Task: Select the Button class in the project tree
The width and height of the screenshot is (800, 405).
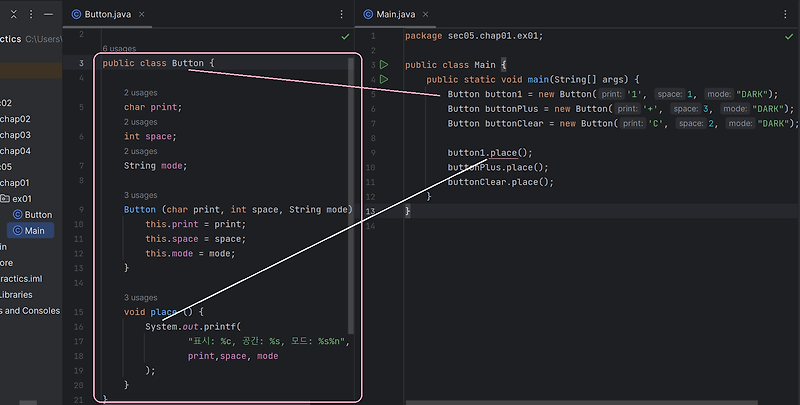Action: pos(38,215)
